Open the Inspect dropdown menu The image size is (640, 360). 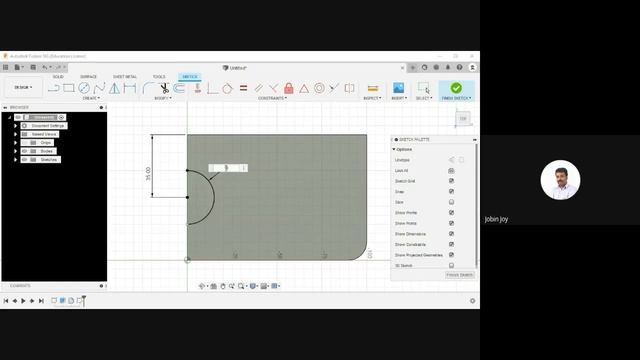372,98
